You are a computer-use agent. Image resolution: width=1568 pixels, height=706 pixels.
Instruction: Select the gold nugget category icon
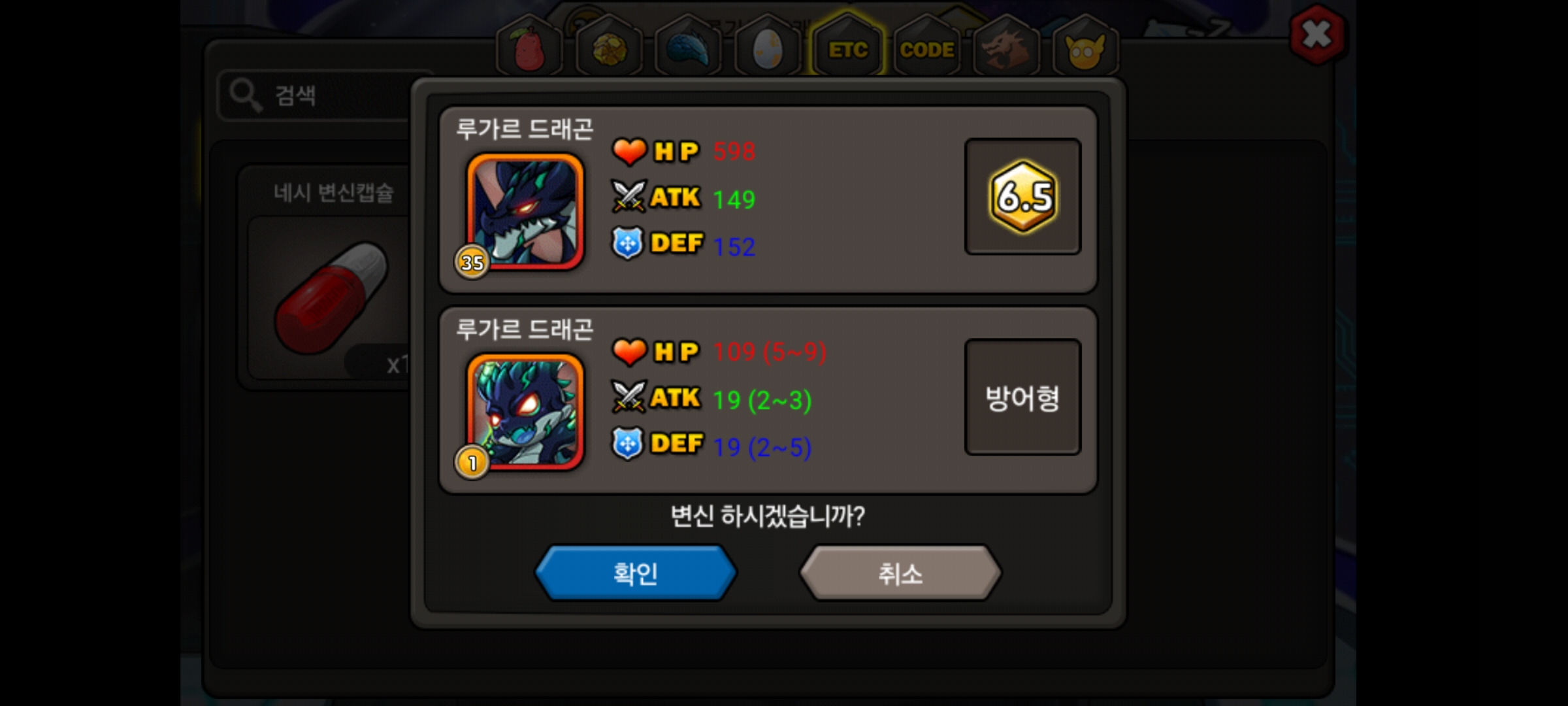pos(609,47)
